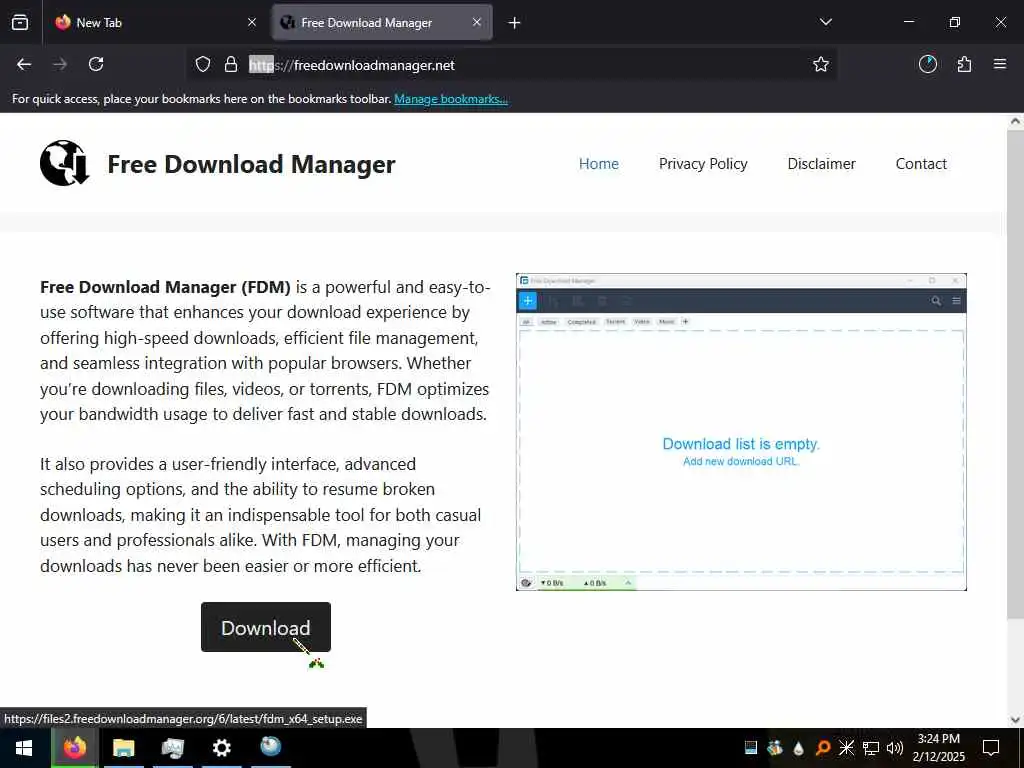Switch to the New Tab tab
Screen dimensions: 1024x768
pyautogui.click(x=155, y=22)
